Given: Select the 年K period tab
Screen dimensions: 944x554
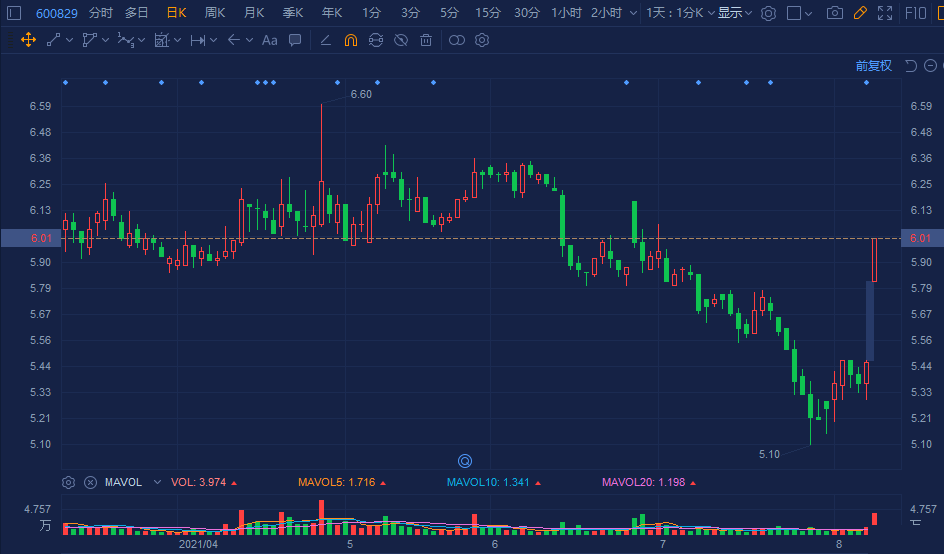Looking at the screenshot, I should pyautogui.click(x=332, y=13).
